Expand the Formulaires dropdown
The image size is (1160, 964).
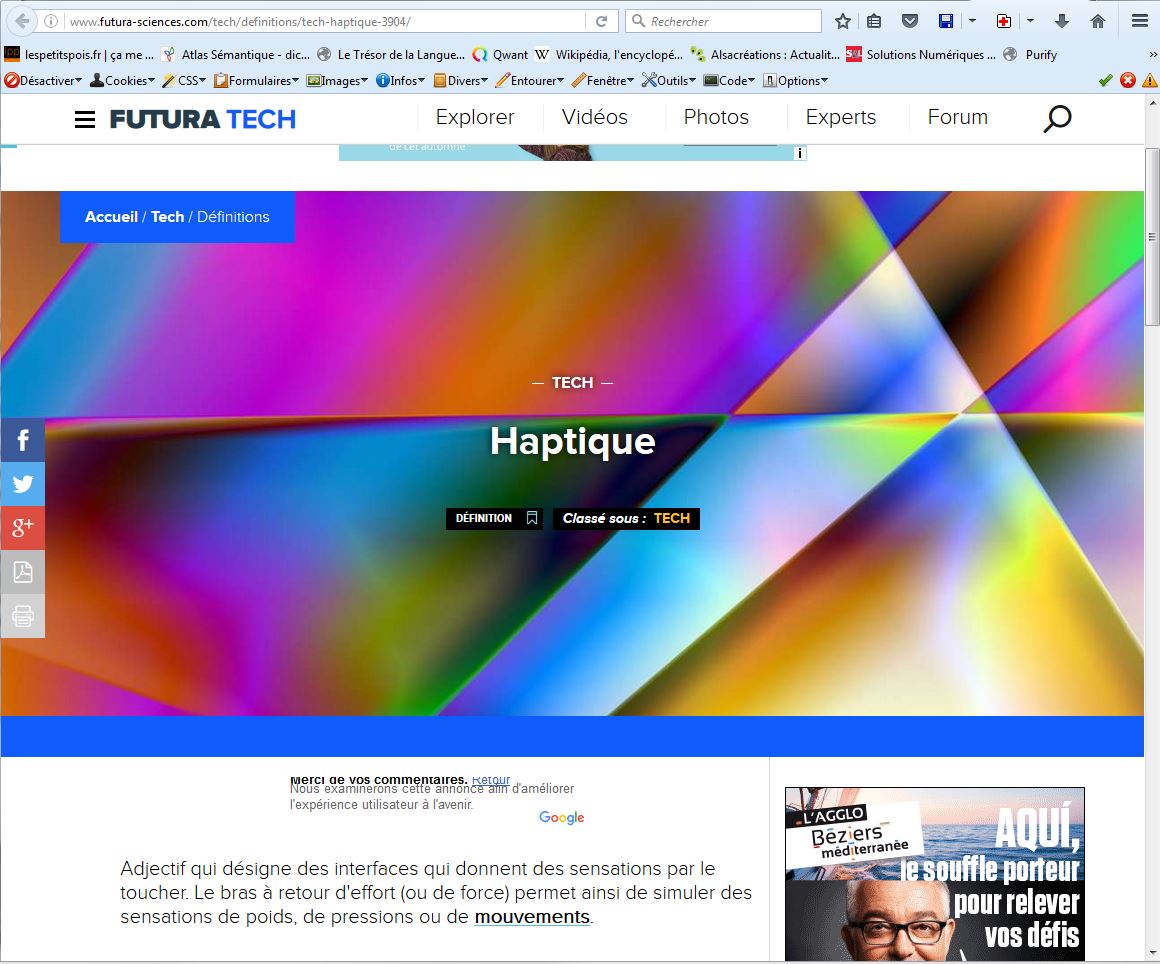point(257,81)
